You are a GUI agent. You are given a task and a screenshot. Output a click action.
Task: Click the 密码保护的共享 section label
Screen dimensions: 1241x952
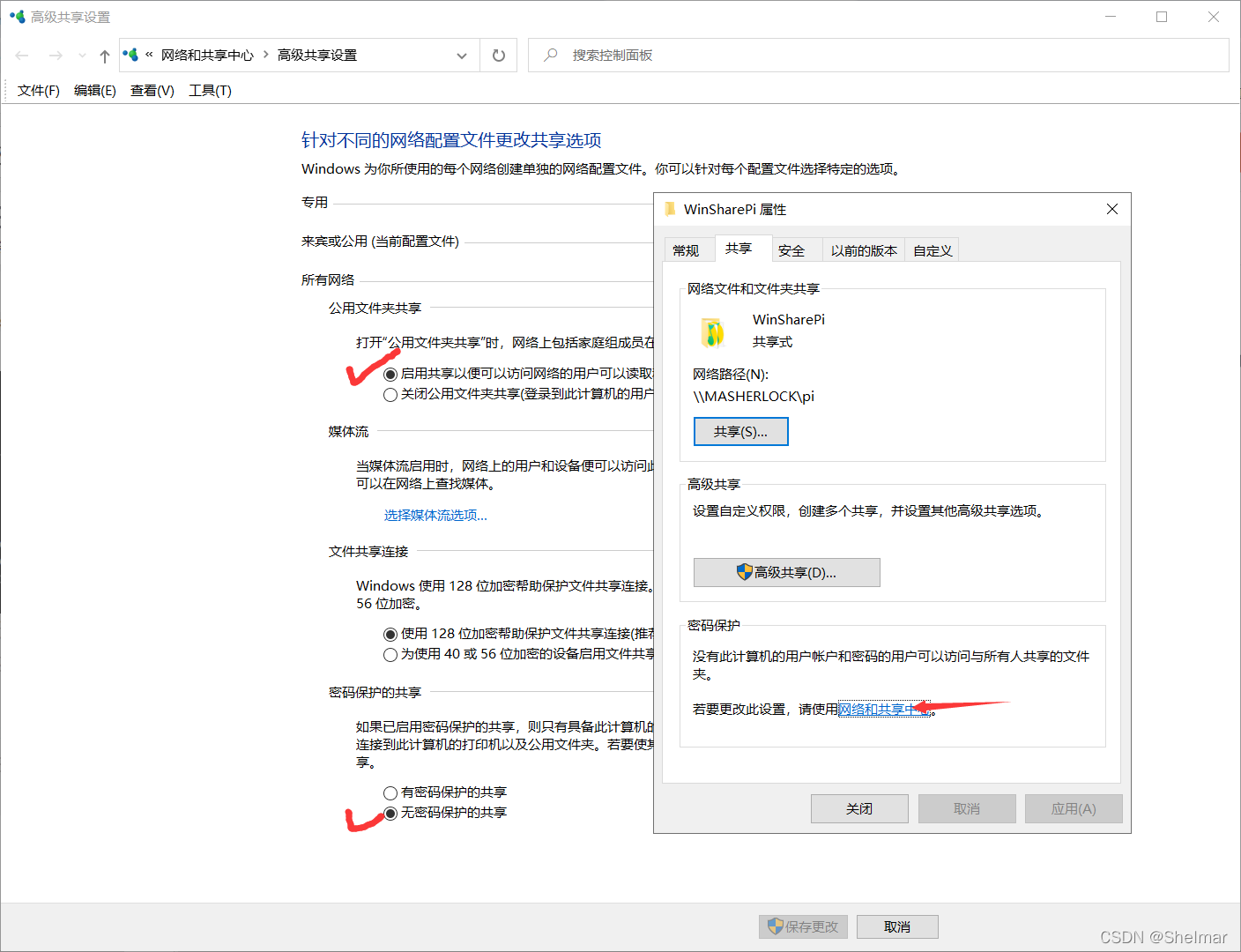click(x=375, y=692)
